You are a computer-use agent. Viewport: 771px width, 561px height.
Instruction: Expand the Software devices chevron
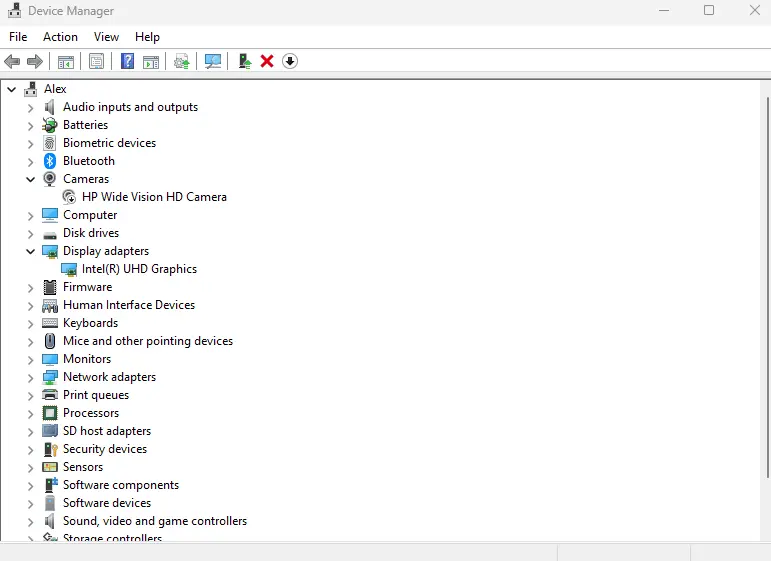[x=30, y=503]
